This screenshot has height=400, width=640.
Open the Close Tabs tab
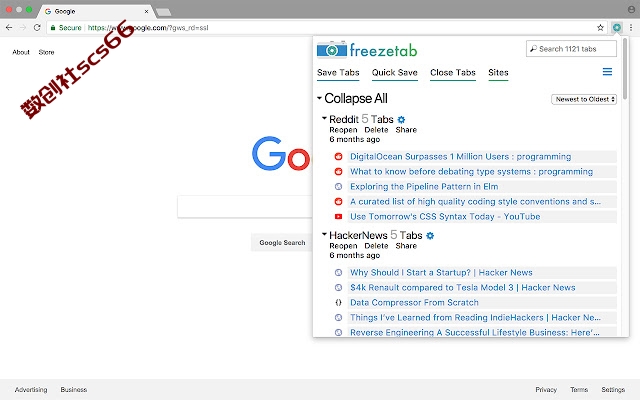pos(453,73)
